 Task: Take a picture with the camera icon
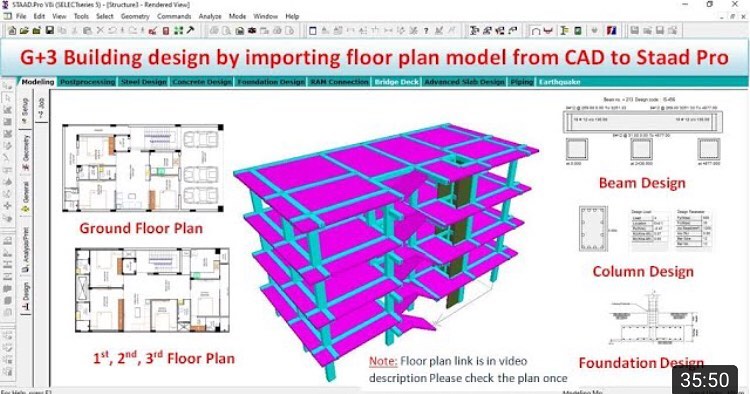point(252,31)
